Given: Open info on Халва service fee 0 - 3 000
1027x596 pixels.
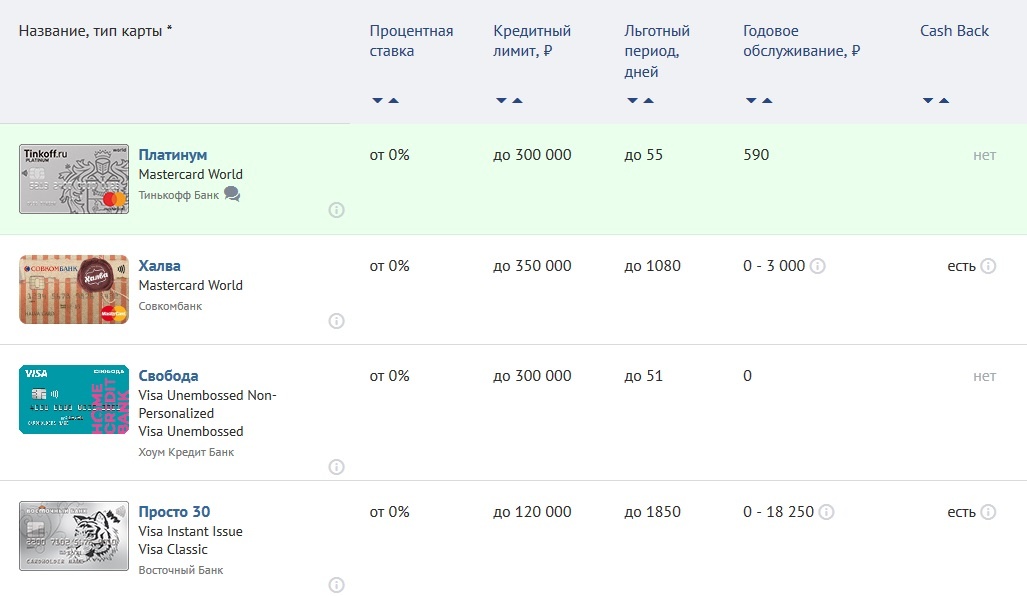Looking at the screenshot, I should [x=817, y=266].
